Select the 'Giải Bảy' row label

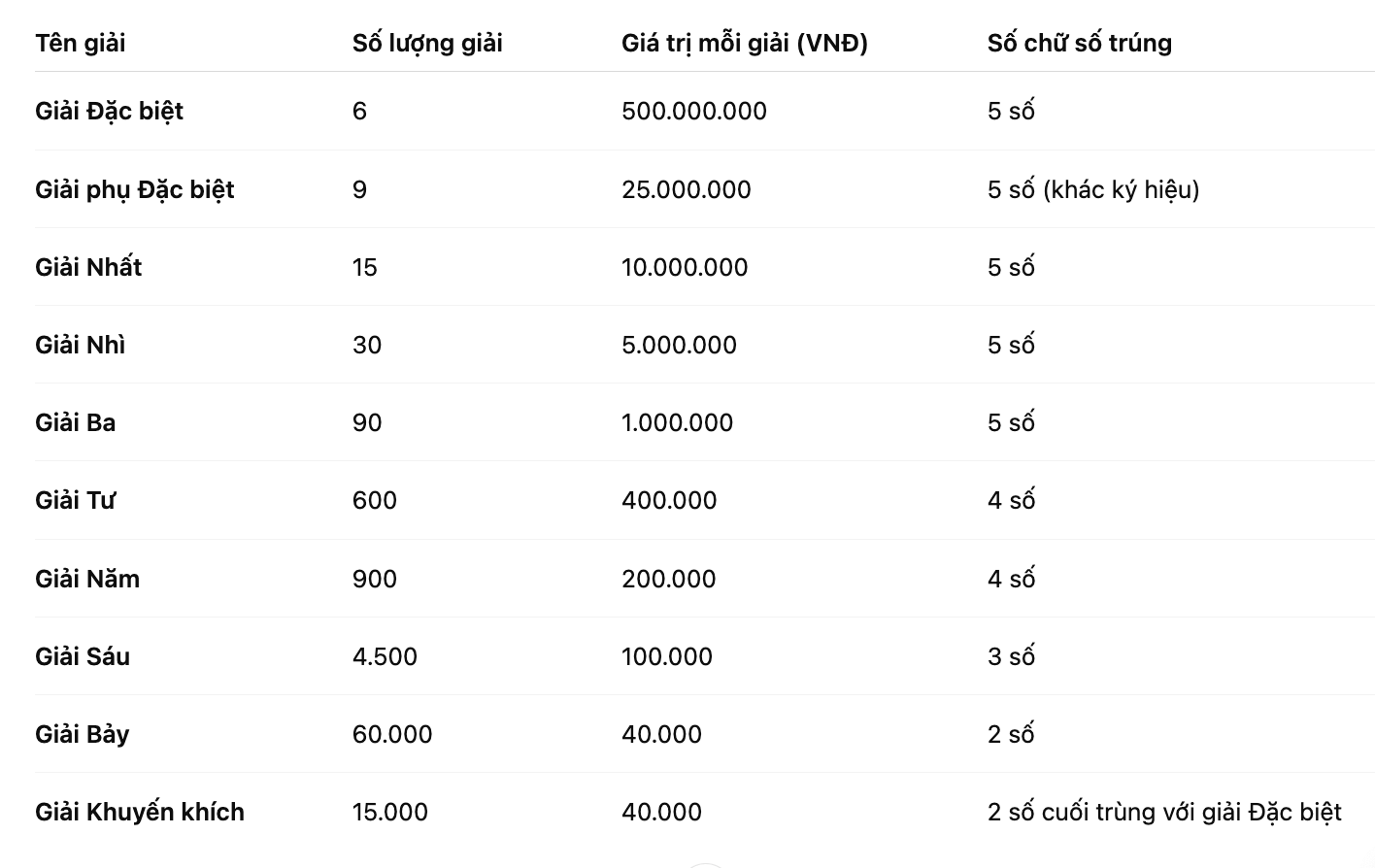pyautogui.click(x=83, y=734)
